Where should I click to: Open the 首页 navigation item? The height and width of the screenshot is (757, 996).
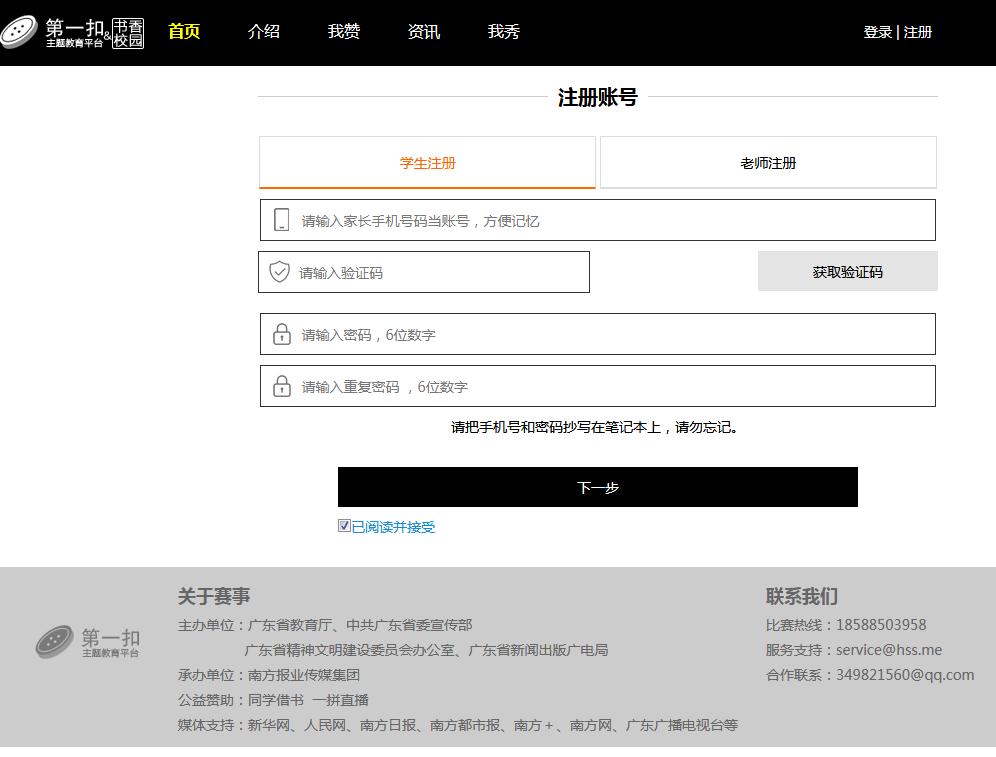pos(184,32)
